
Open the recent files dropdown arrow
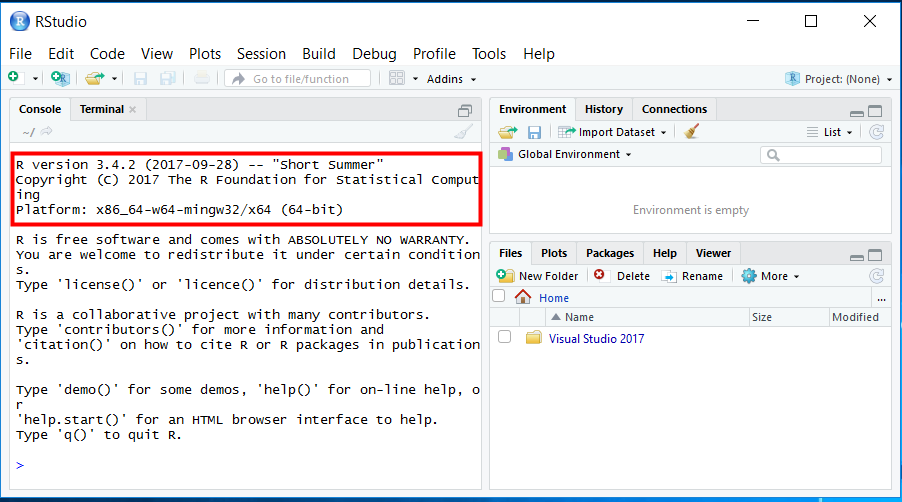pos(114,79)
